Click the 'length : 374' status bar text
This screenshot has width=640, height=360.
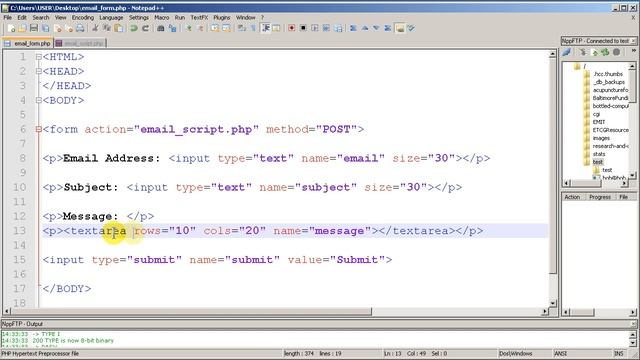coord(298,353)
